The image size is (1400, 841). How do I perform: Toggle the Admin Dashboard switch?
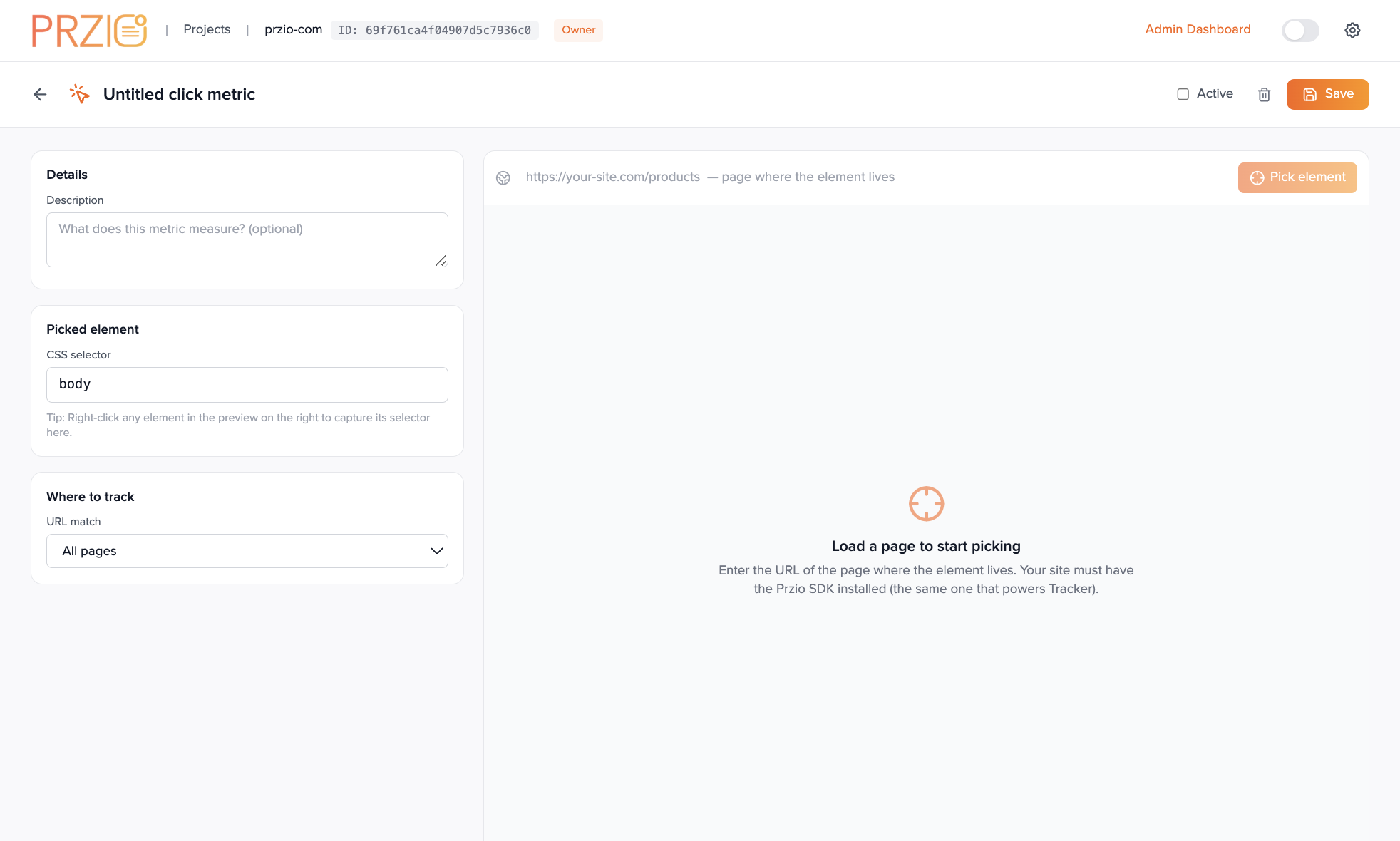coord(1300,30)
